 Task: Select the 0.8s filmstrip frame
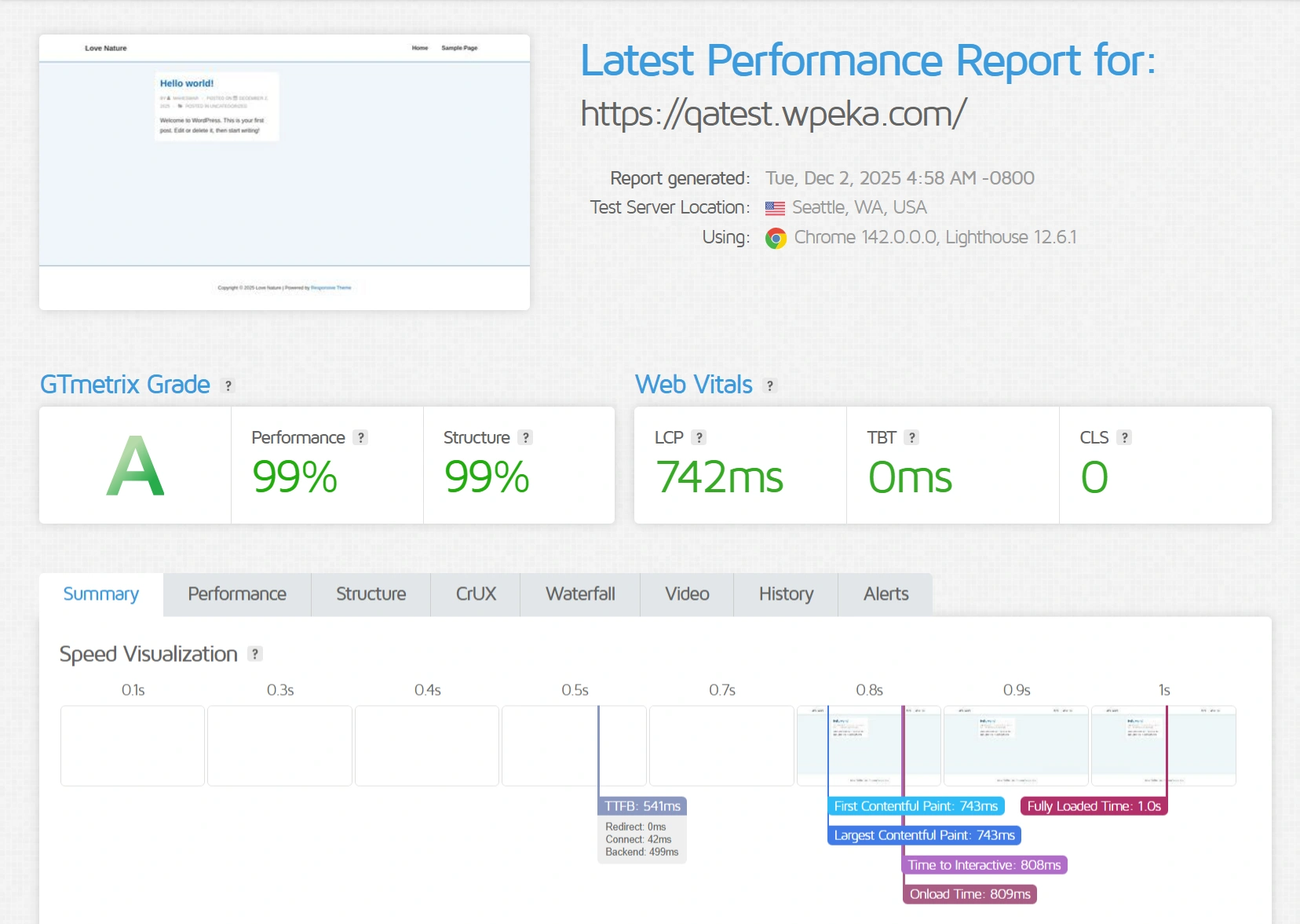(868, 746)
